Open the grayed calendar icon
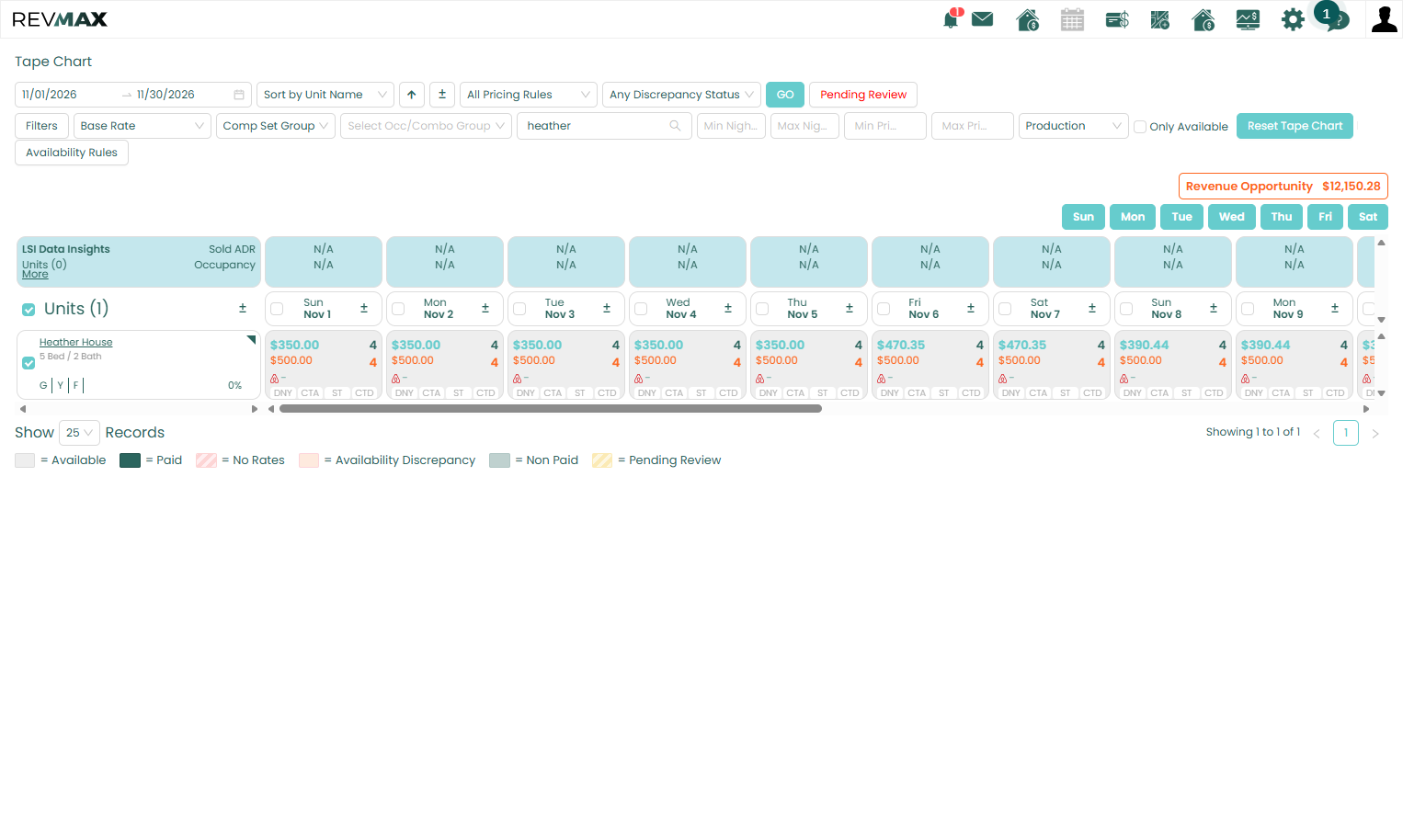The image size is (1403, 840). [x=1072, y=19]
